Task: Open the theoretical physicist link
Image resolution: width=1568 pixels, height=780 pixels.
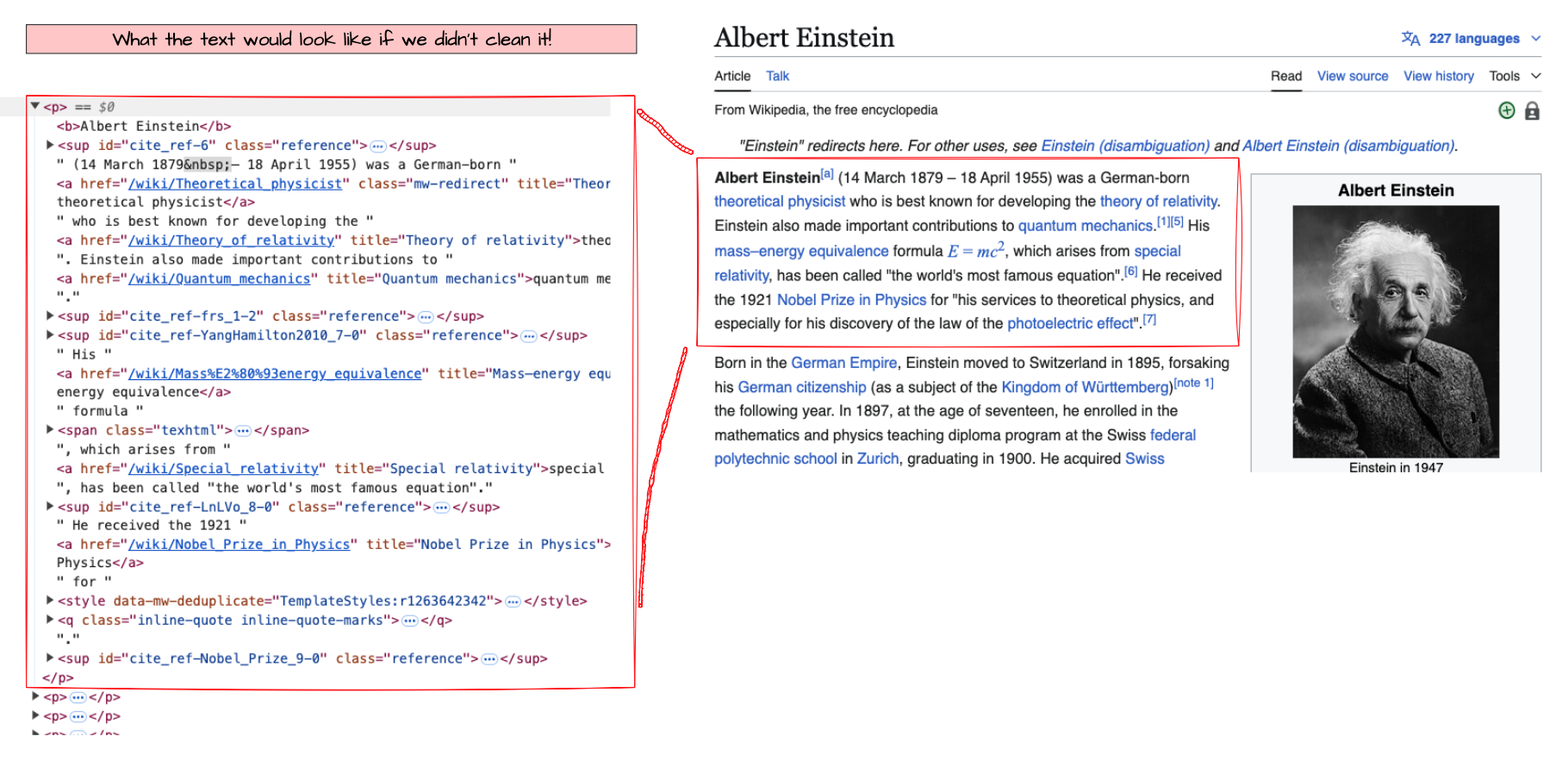Action: (779, 201)
